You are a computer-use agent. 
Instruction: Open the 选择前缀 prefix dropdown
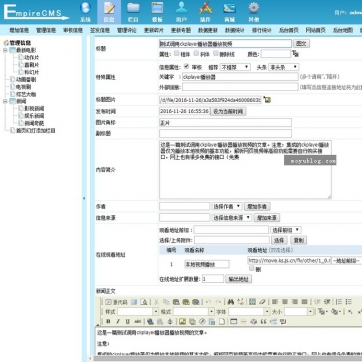click(286, 230)
